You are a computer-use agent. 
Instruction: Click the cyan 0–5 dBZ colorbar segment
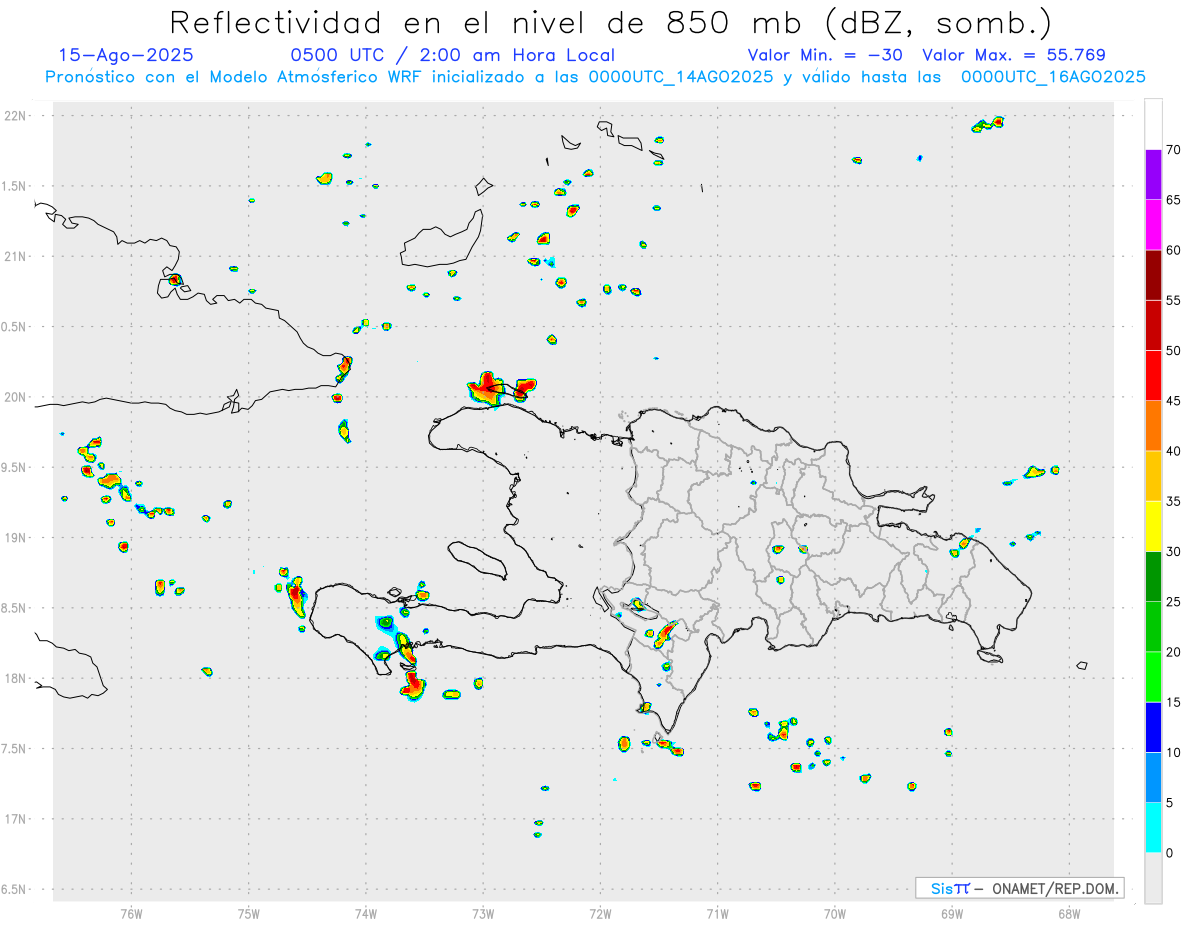pyautogui.click(x=1153, y=828)
